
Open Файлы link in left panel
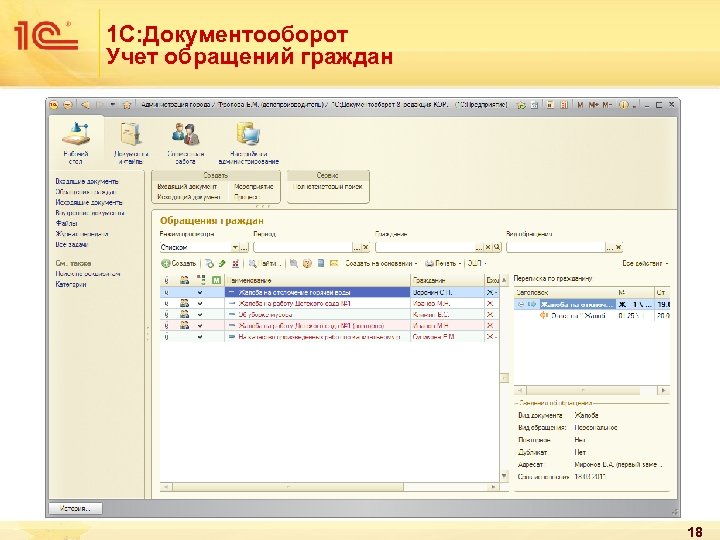pos(67,224)
